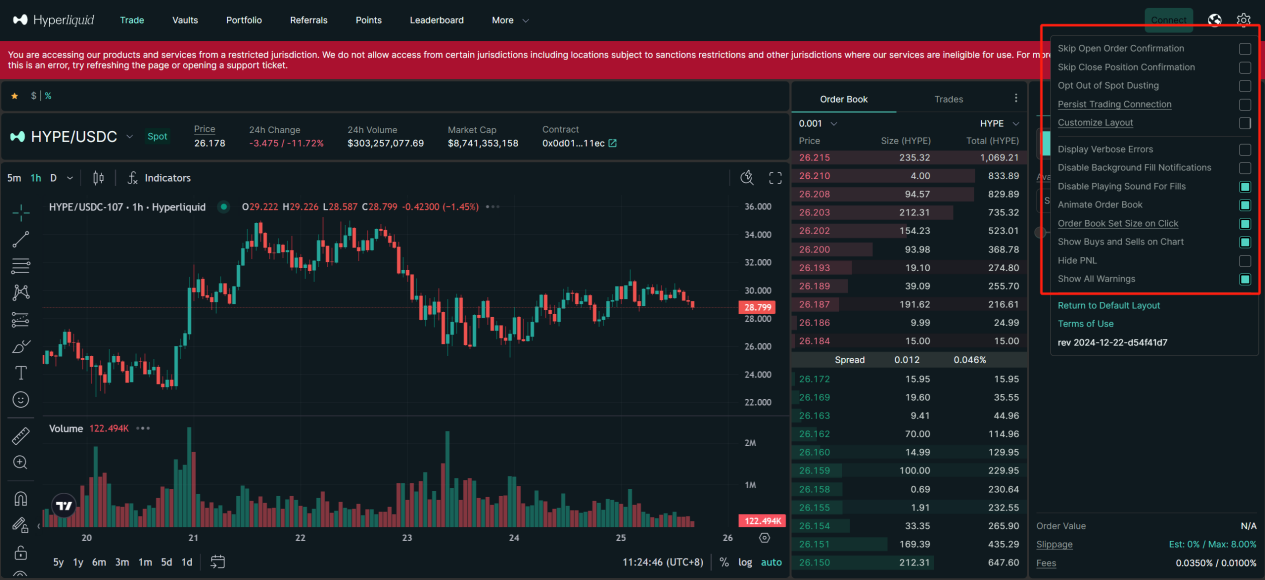The width and height of the screenshot is (1265, 580).
Task: Open the Terms of Use link
Action: click(x=1085, y=324)
